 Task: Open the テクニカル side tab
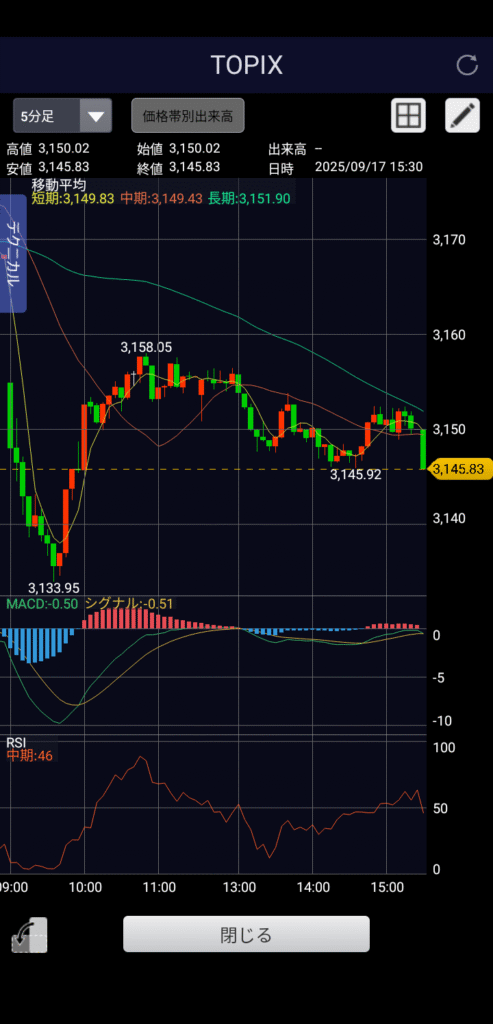13,253
